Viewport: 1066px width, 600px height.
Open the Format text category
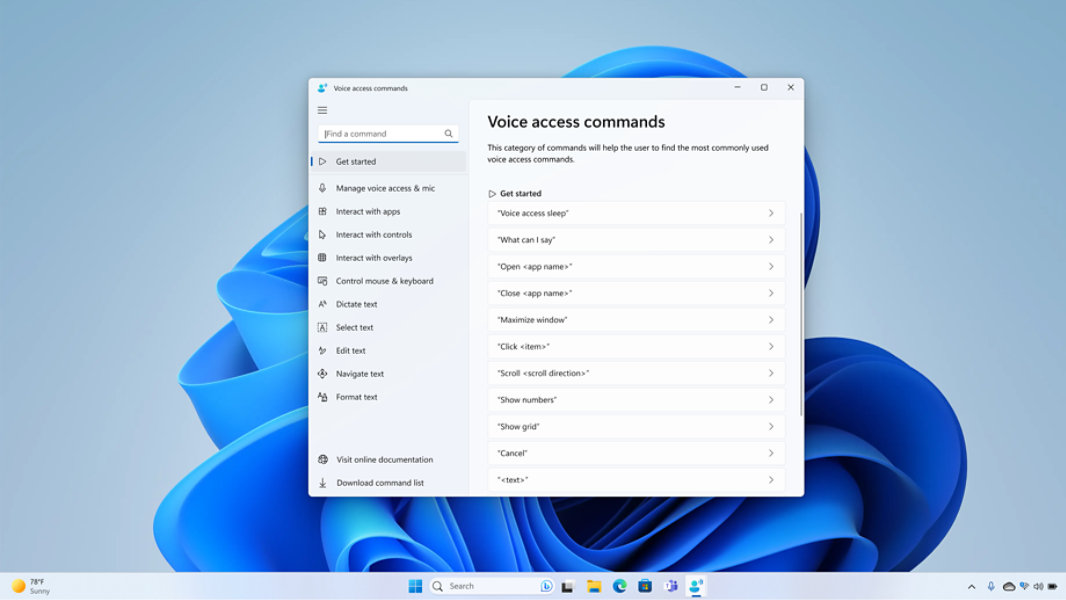pos(388,397)
